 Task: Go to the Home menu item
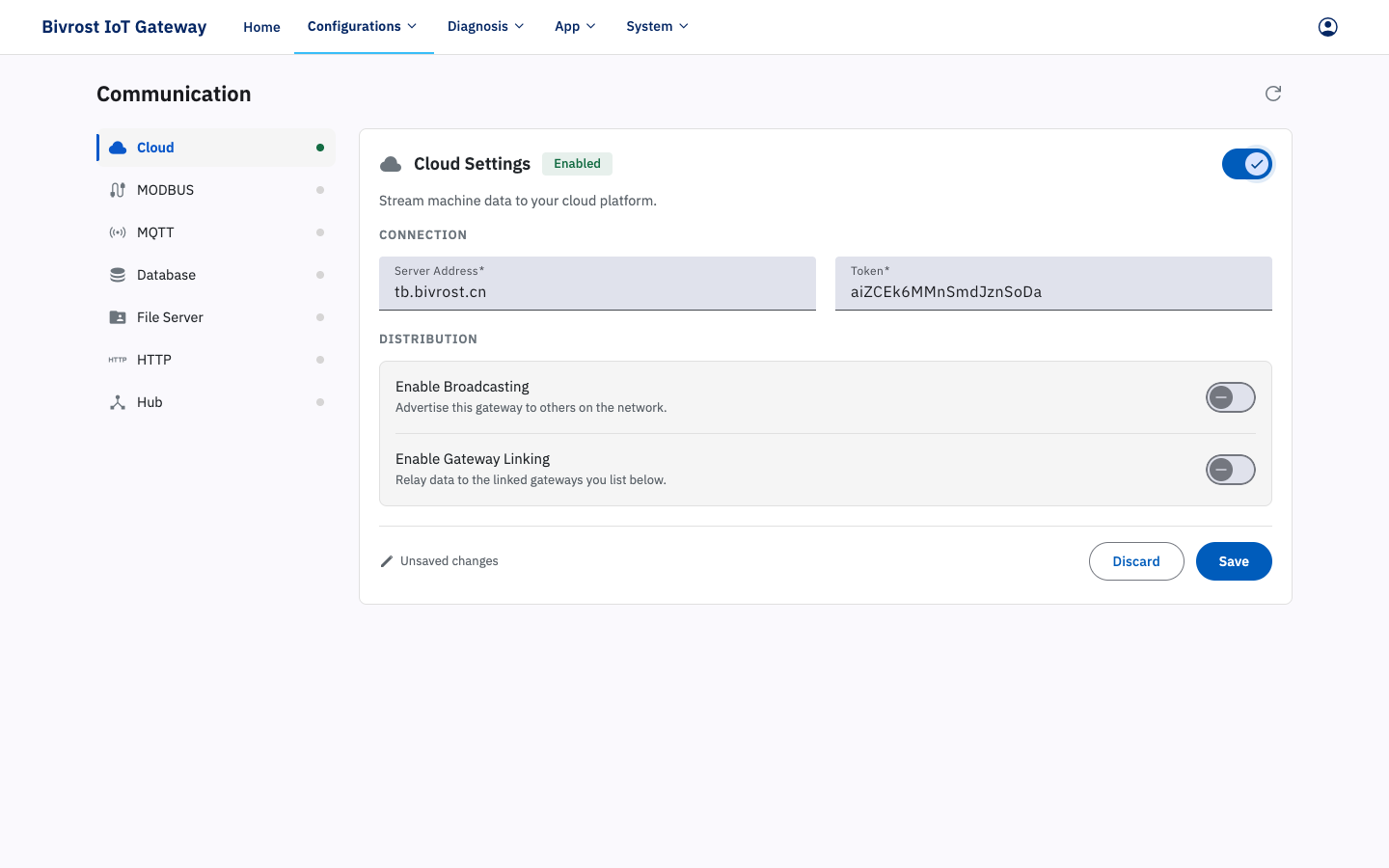coord(261,27)
